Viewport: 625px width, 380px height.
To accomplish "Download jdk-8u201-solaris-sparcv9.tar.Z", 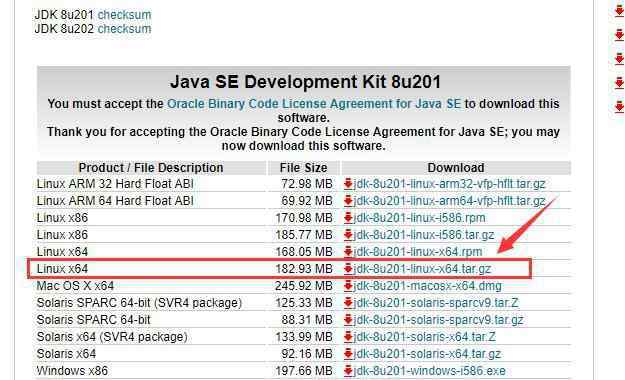I will pos(436,303).
